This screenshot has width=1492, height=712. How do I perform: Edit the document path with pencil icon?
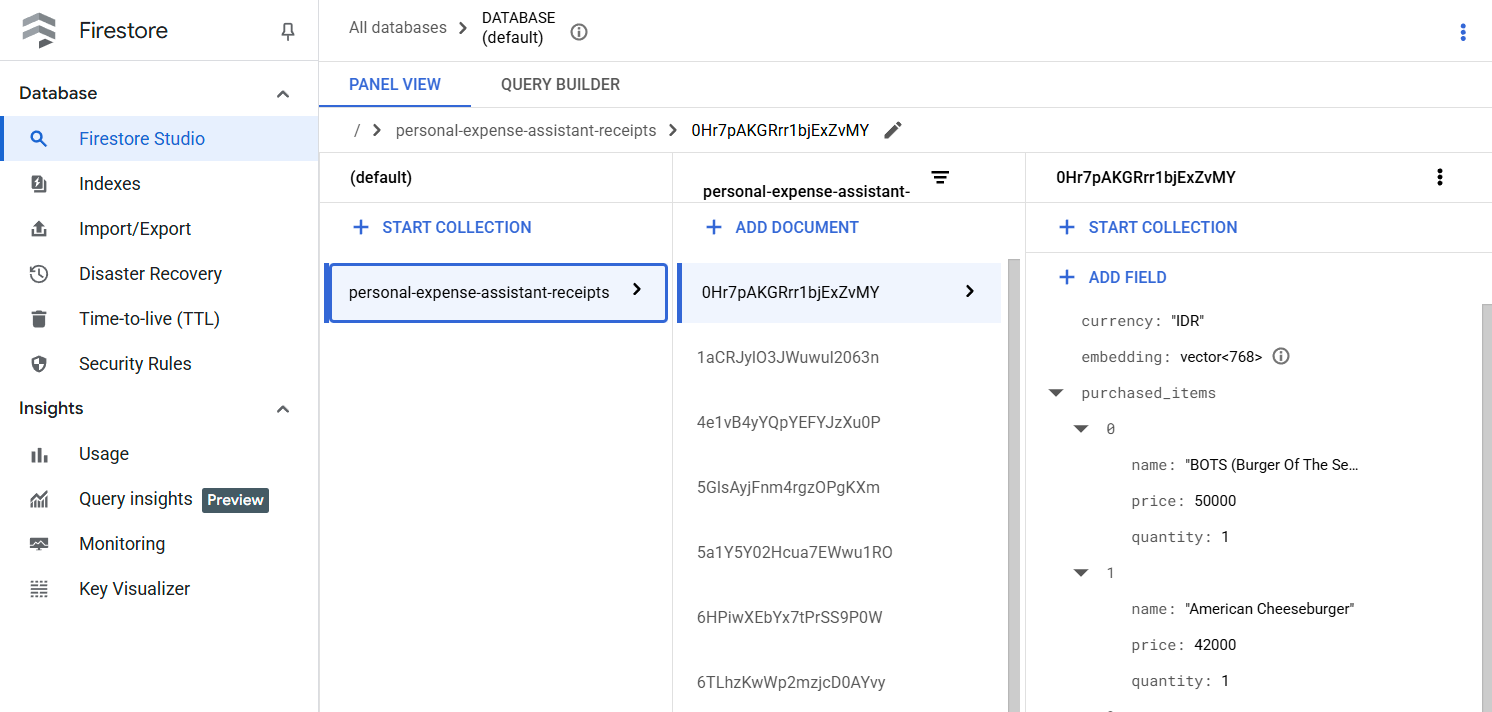(x=893, y=130)
